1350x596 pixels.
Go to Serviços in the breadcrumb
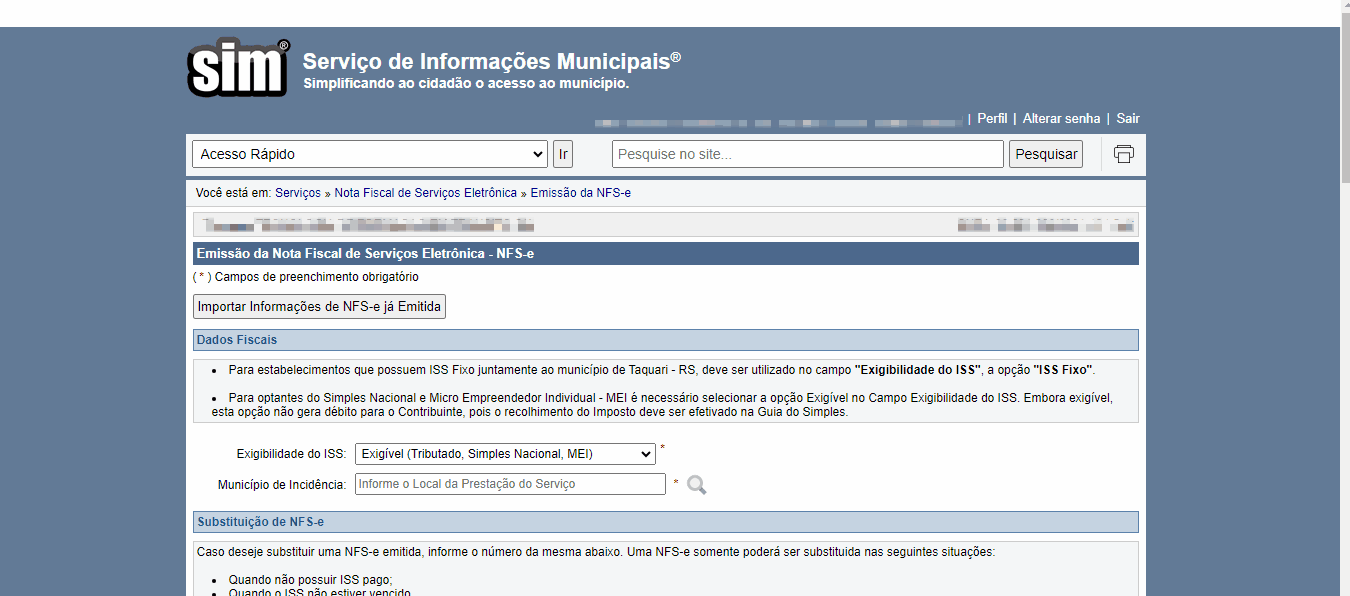[298, 193]
